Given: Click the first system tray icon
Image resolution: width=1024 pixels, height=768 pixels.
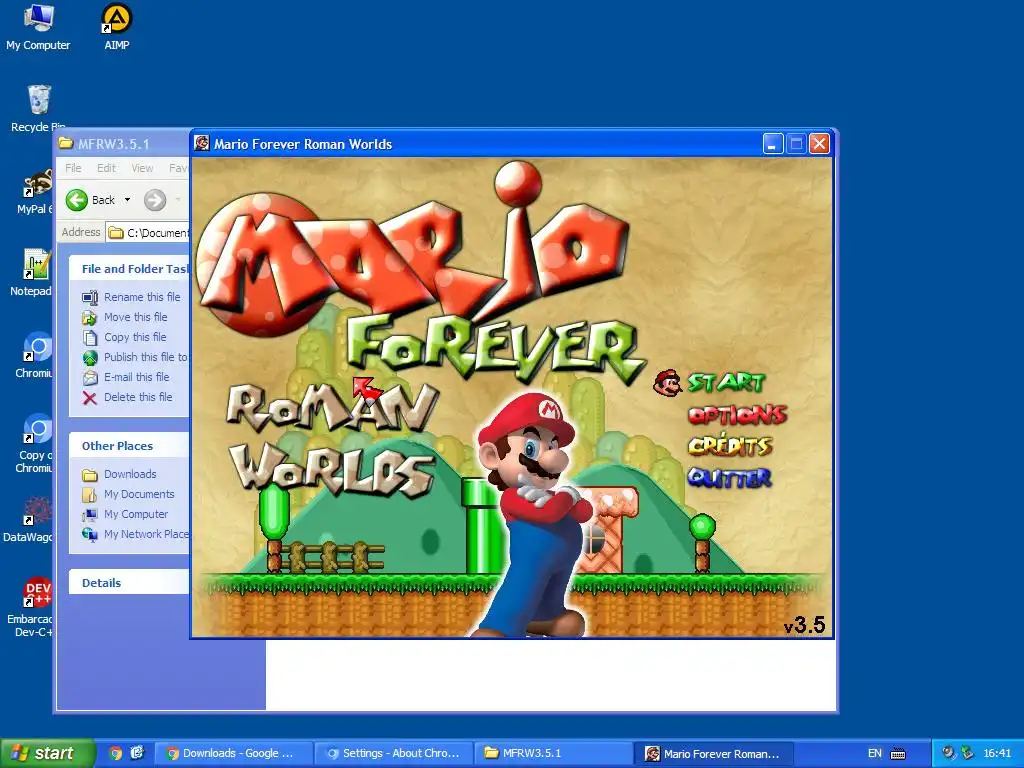Looking at the screenshot, I should [948, 753].
